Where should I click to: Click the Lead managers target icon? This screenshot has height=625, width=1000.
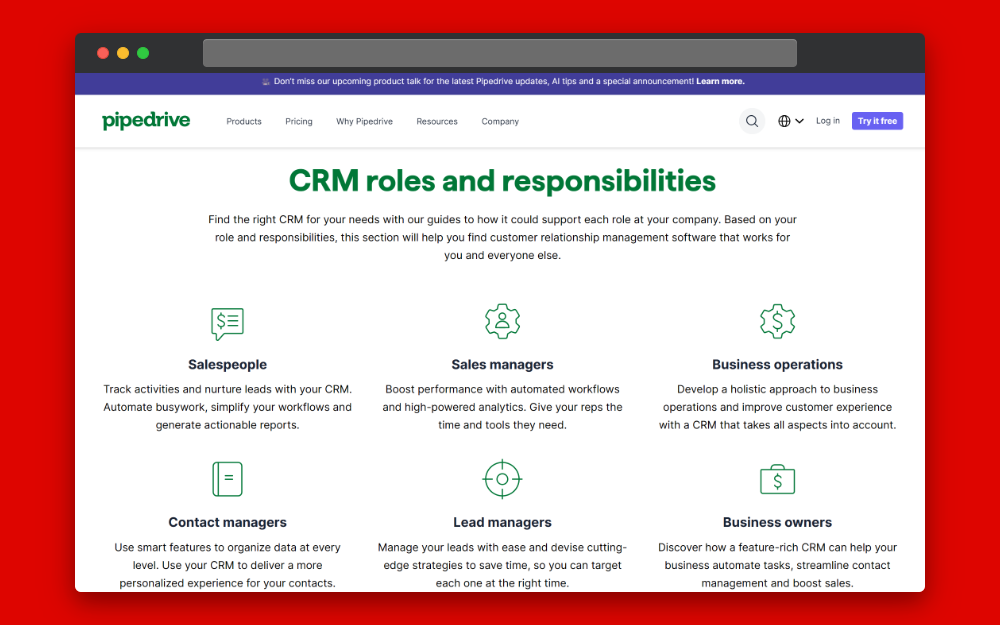(503, 479)
